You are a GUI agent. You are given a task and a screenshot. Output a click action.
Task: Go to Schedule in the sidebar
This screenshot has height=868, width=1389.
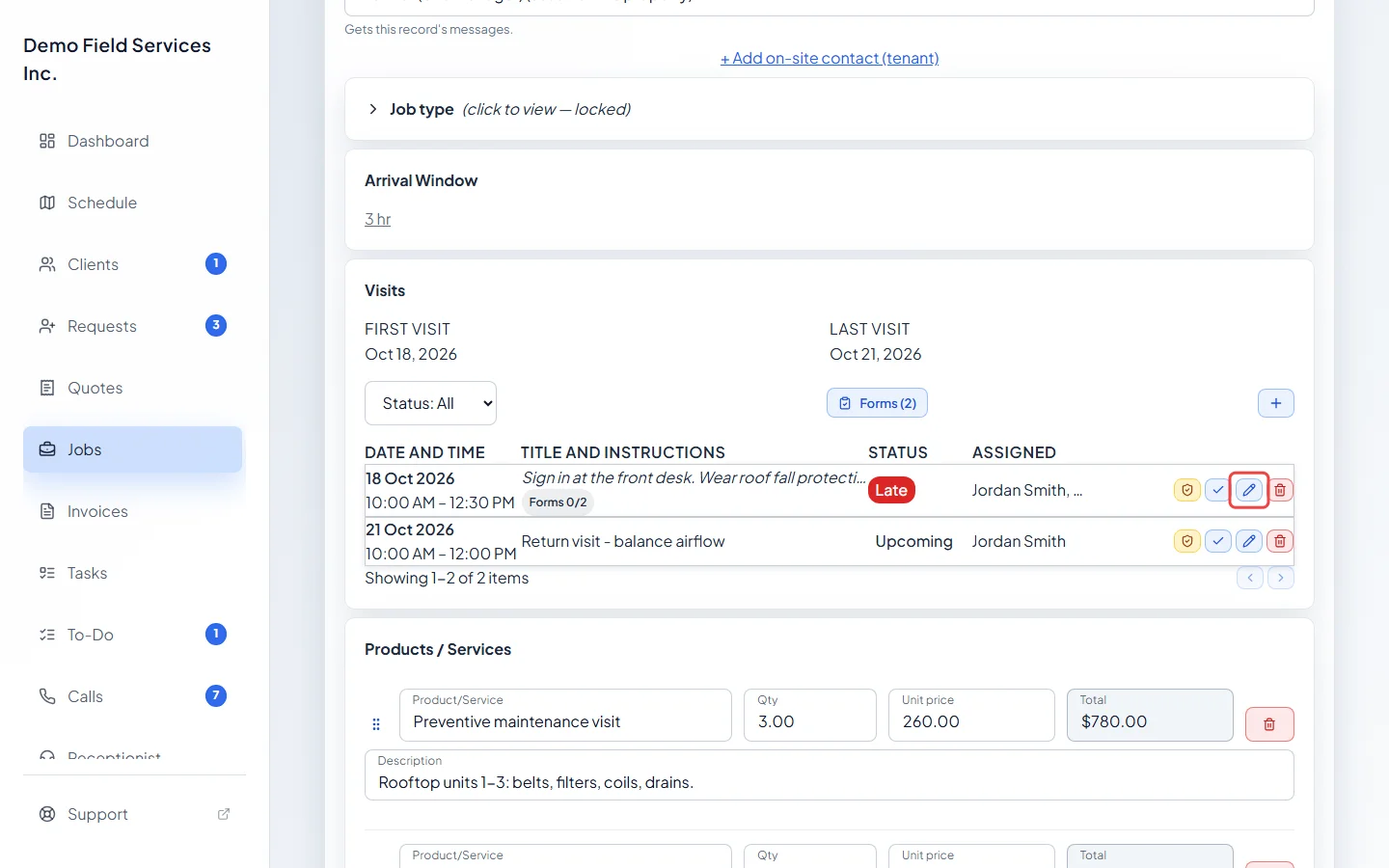click(133, 203)
